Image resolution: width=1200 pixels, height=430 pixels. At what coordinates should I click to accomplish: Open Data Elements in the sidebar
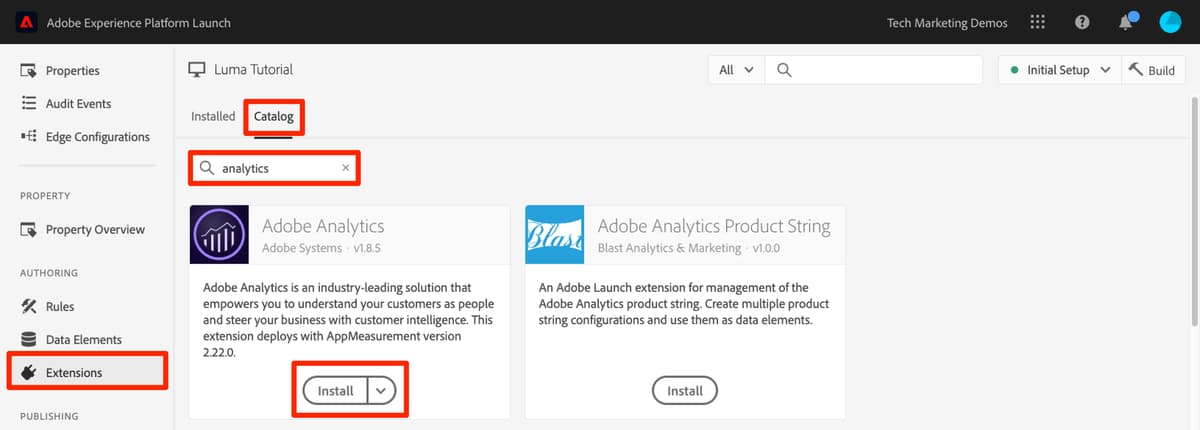click(x=84, y=339)
